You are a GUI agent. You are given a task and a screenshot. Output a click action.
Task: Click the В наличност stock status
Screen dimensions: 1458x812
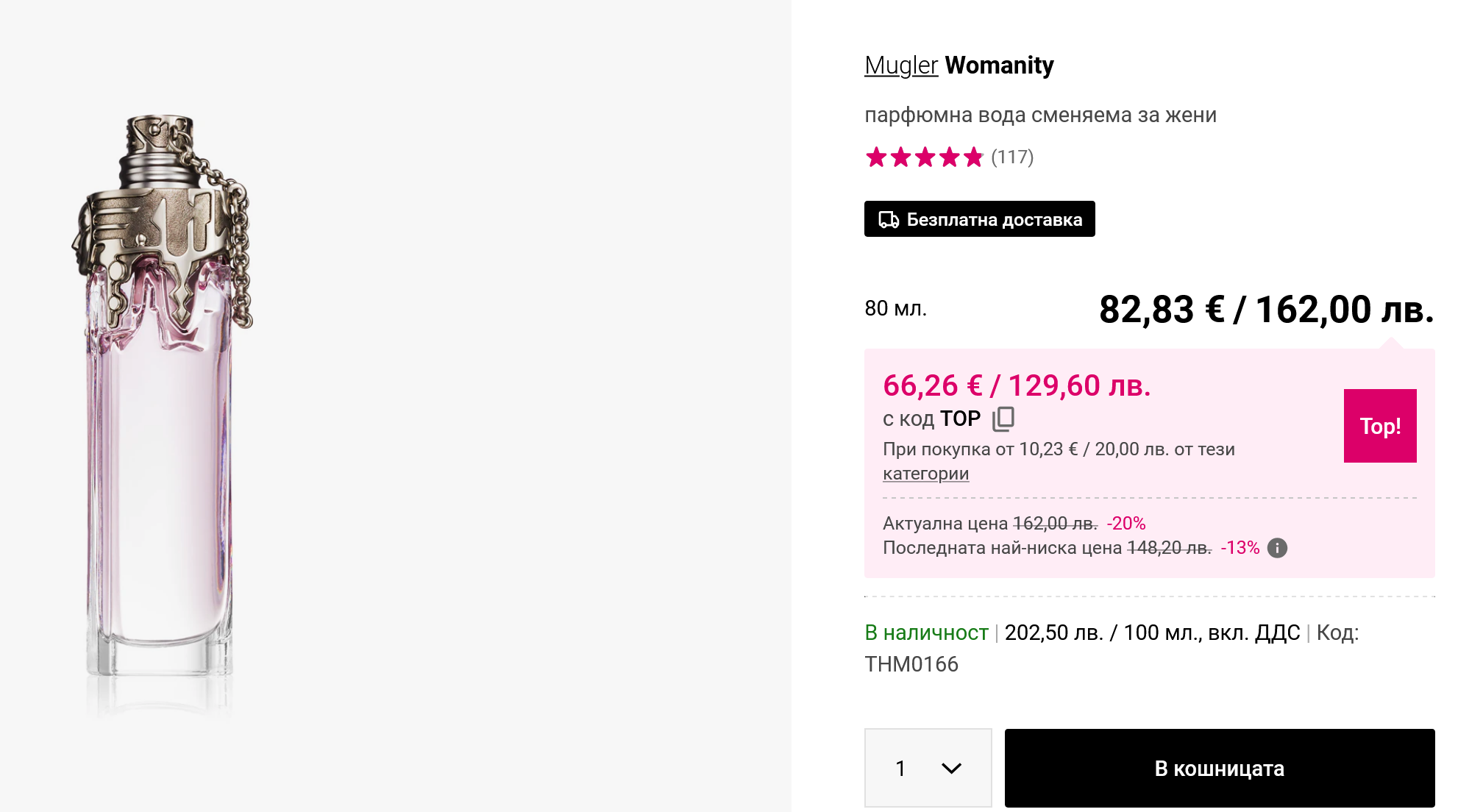tap(926, 633)
